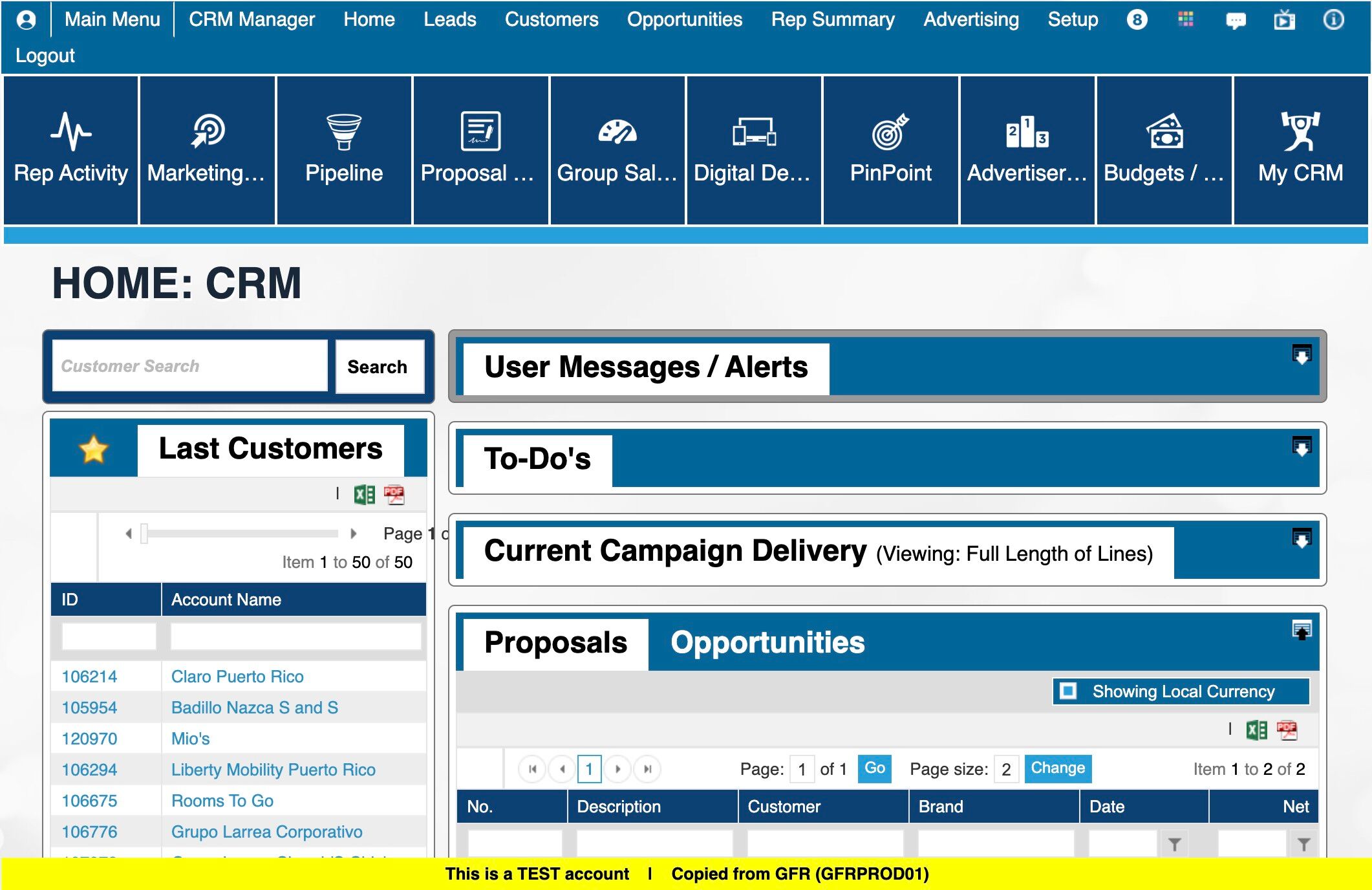Open the Date column filter icon
Viewport: 1372px width, 890px height.
1175,844
